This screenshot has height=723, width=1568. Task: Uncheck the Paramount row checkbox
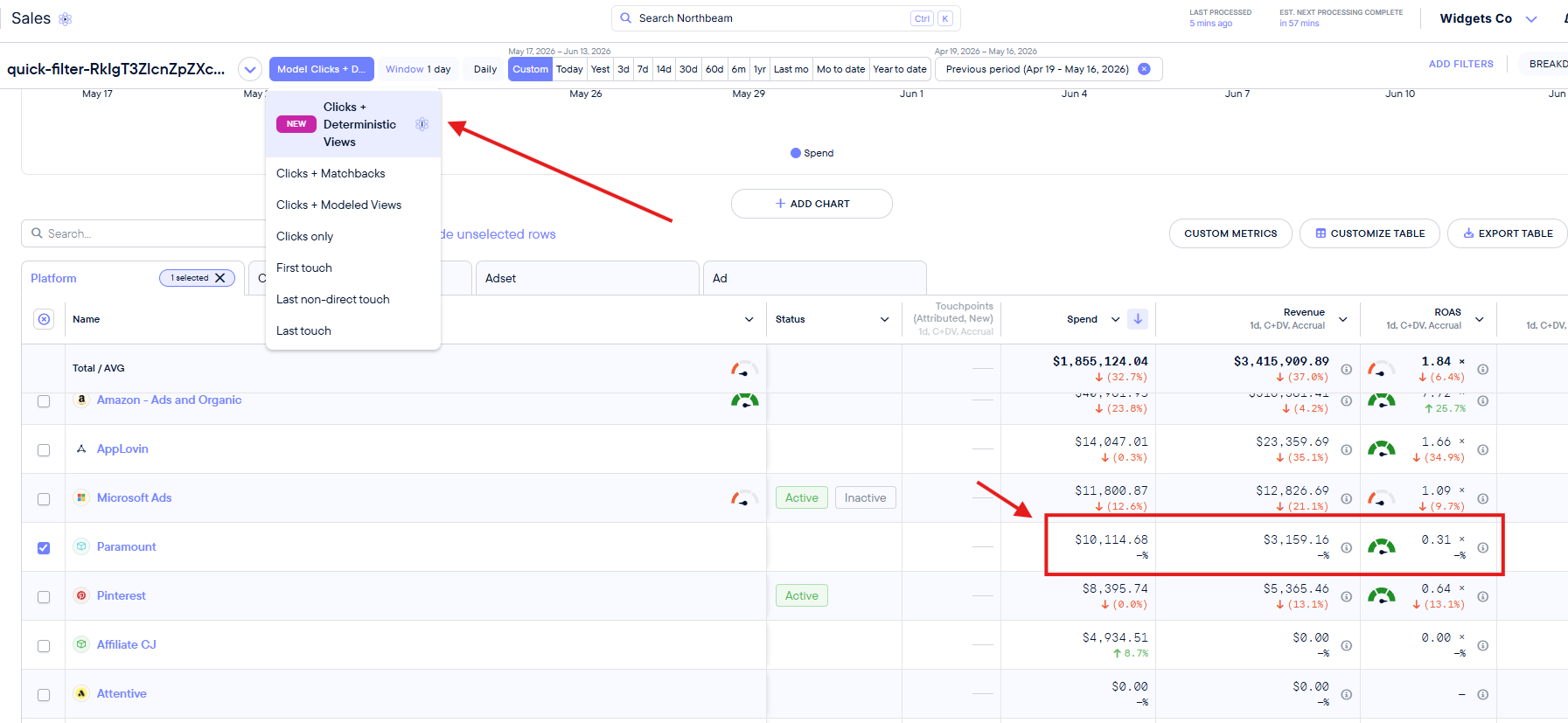coord(44,548)
